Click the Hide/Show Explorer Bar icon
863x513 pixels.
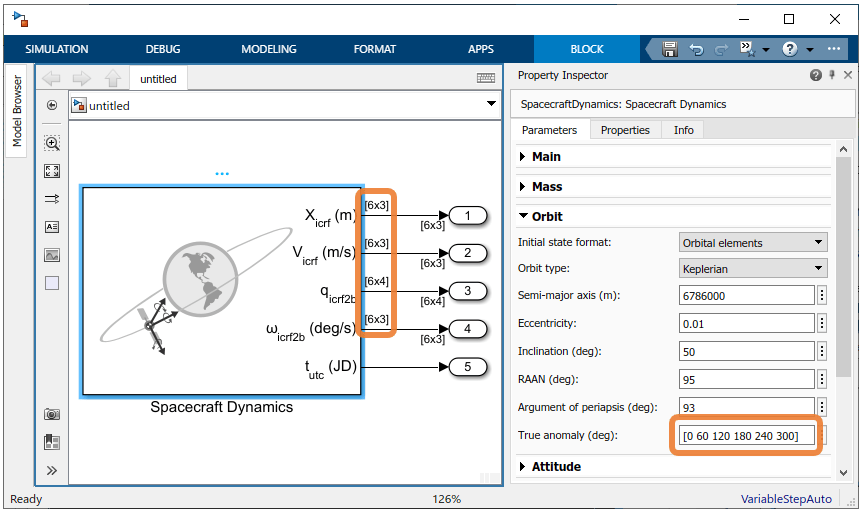point(52,105)
